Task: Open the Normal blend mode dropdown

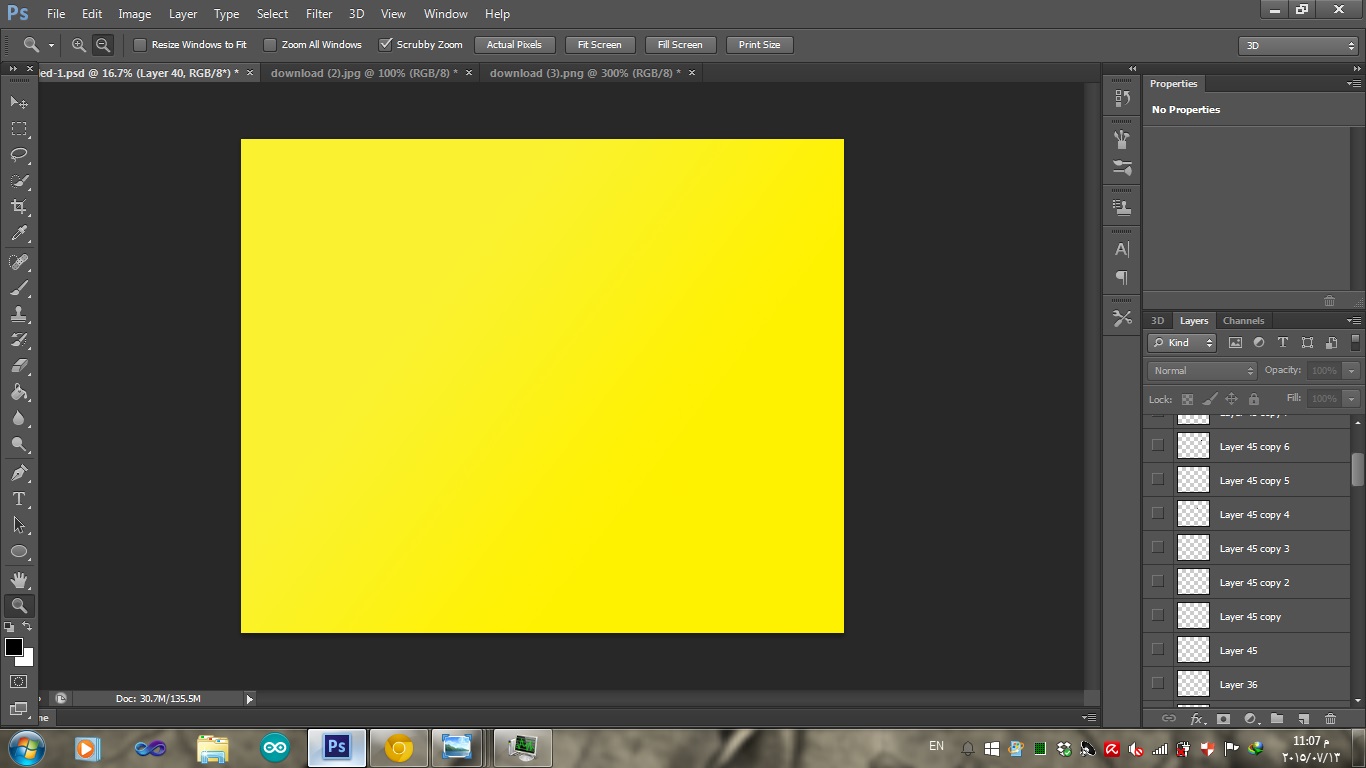Action: [1202, 371]
